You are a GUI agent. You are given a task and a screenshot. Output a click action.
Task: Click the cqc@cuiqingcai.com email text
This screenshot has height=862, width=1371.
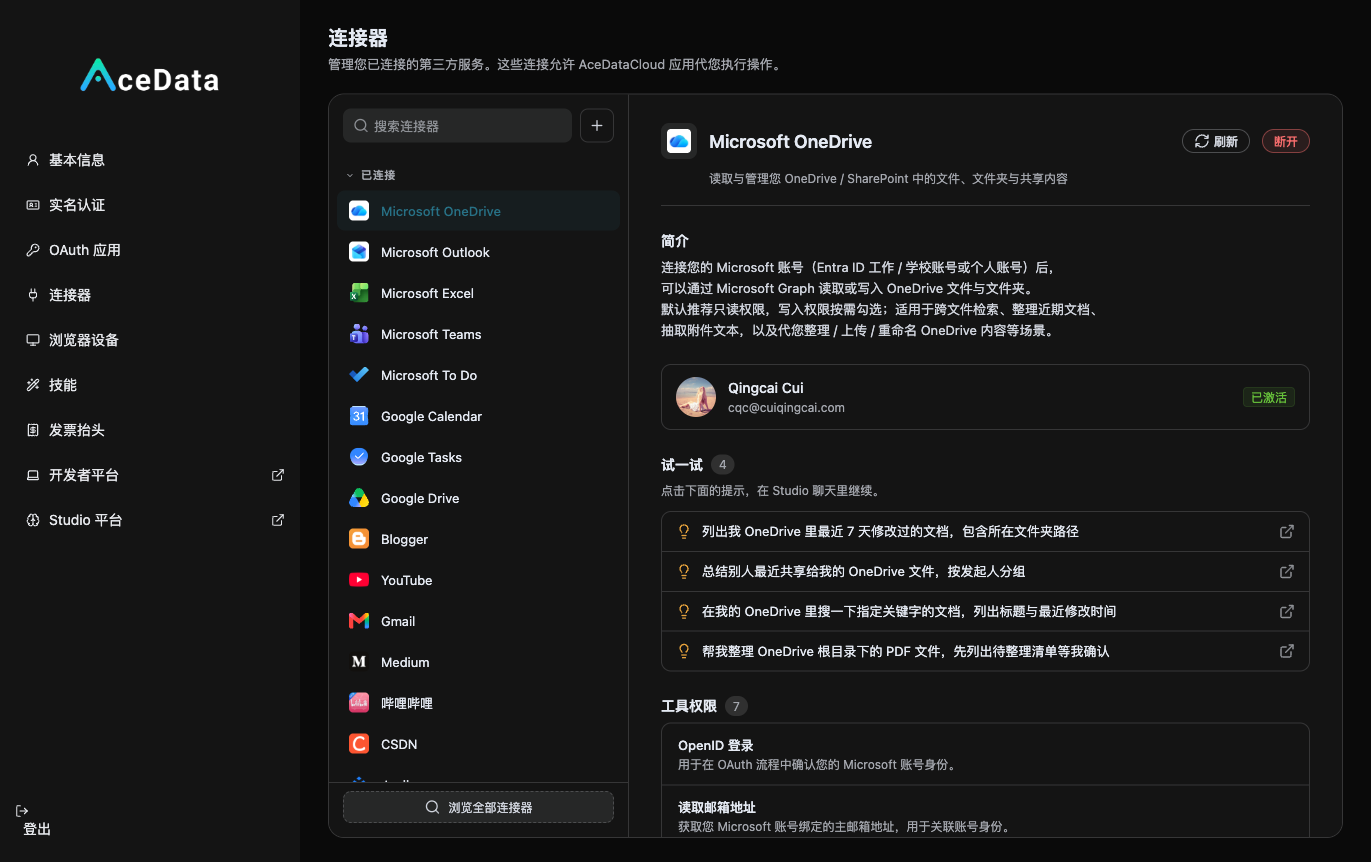coord(786,408)
